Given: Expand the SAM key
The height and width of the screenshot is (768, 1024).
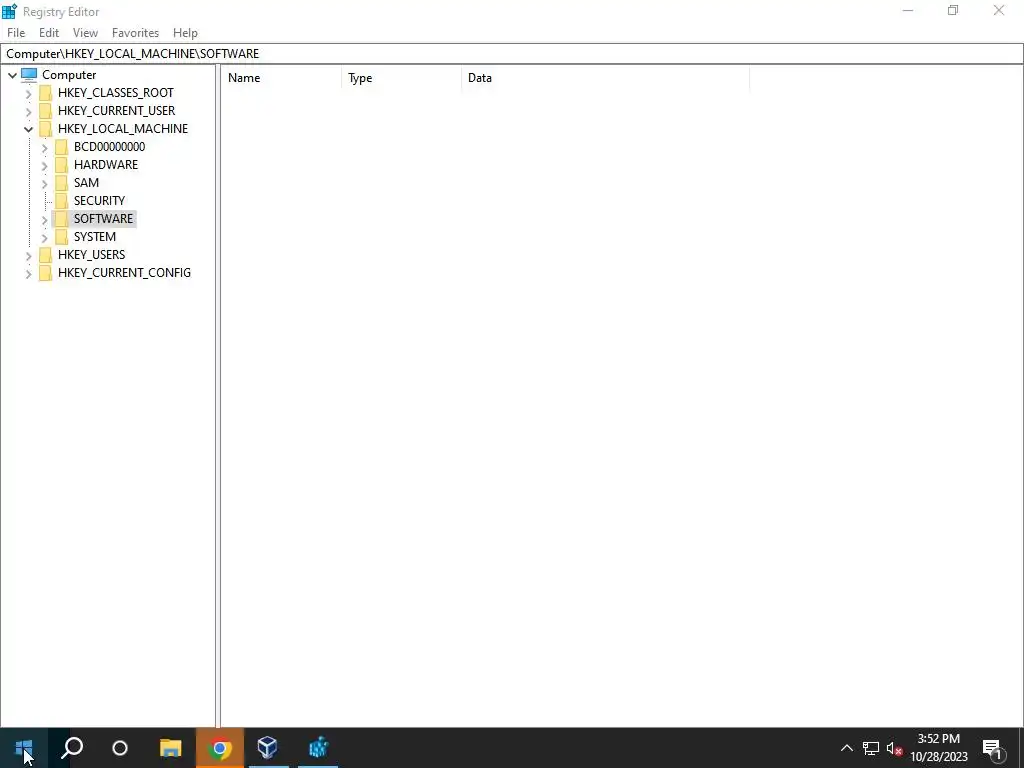Looking at the screenshot, I should point(44,184).
